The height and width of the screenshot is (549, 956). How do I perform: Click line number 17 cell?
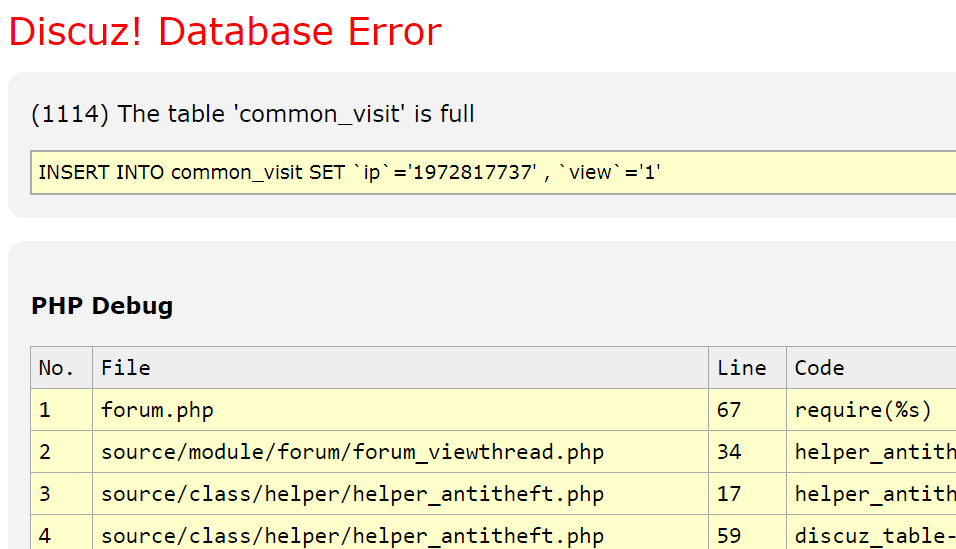[747, 494]
